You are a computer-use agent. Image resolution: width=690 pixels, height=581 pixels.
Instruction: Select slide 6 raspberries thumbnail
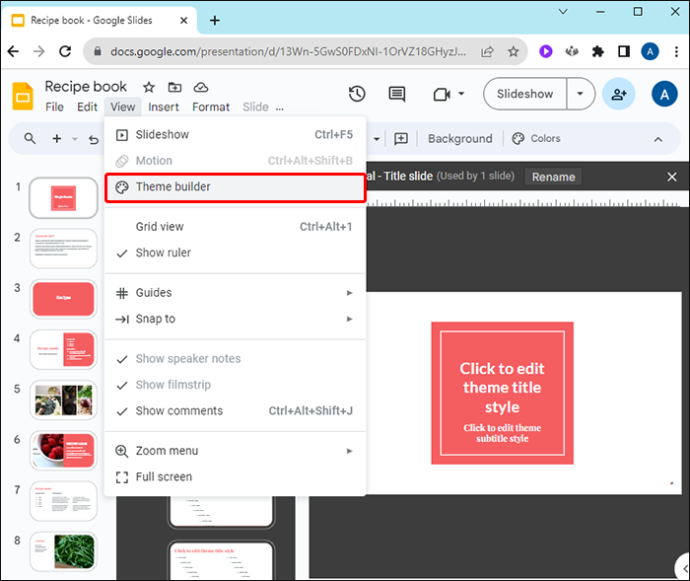point(63,450)
